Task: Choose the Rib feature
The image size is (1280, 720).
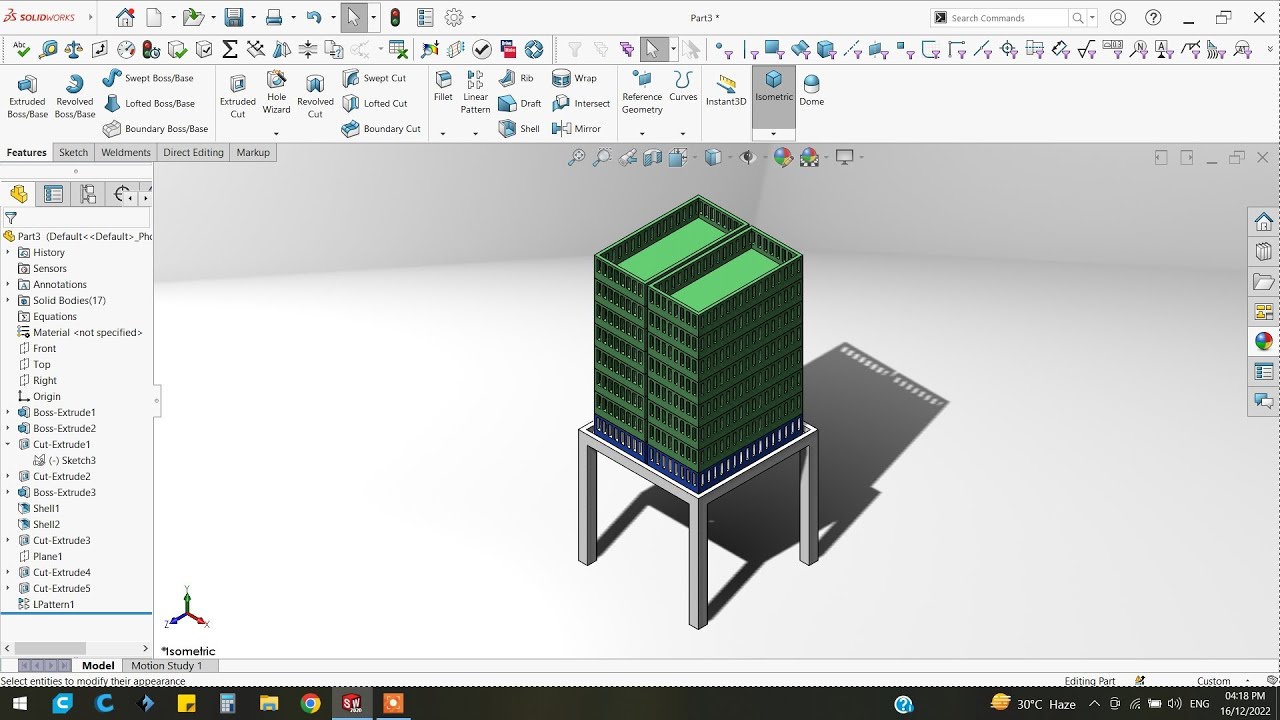Action: click(516, 78)
